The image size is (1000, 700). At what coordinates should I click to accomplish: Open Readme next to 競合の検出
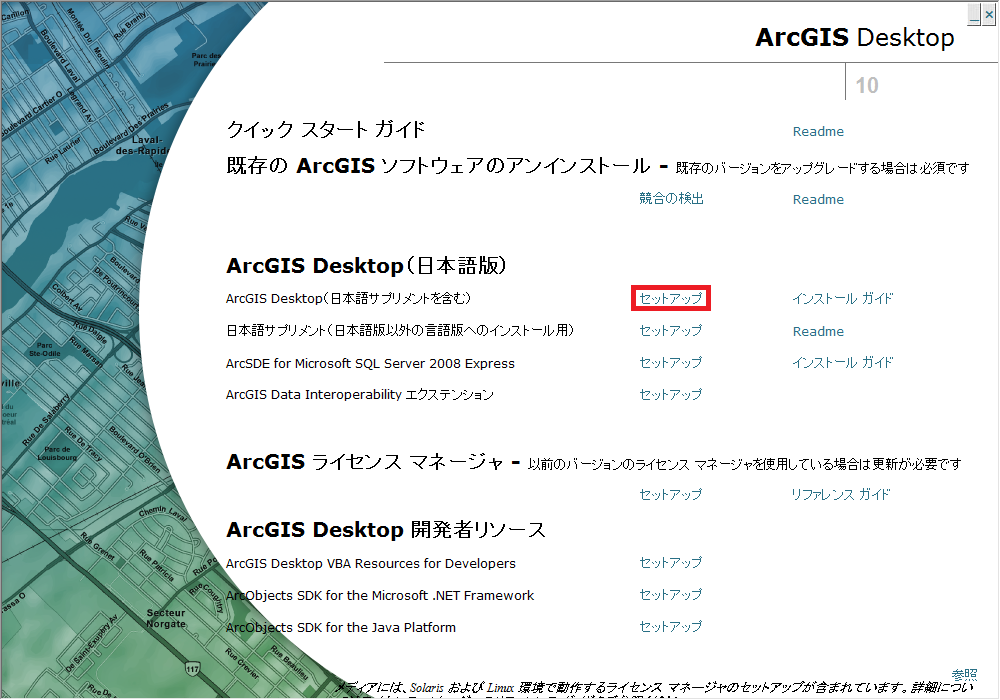click(x=818, y=200)
